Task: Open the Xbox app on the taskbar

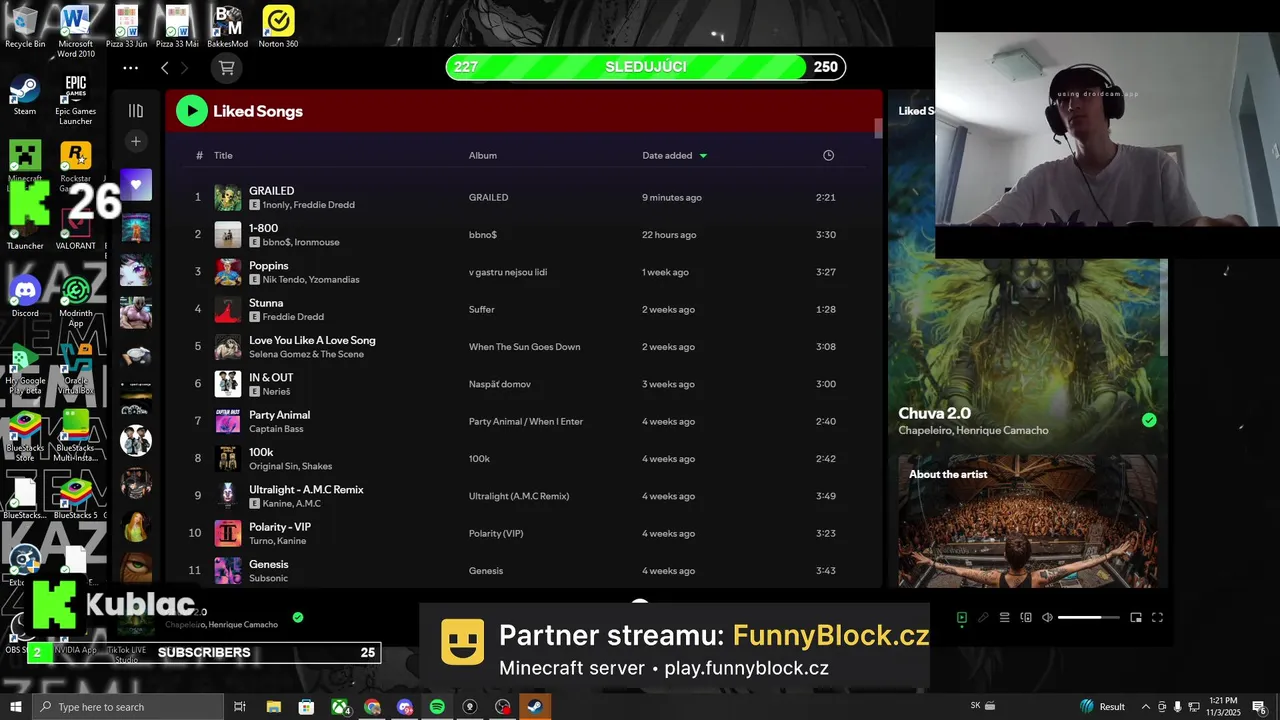Action: (x=340, y=707)
